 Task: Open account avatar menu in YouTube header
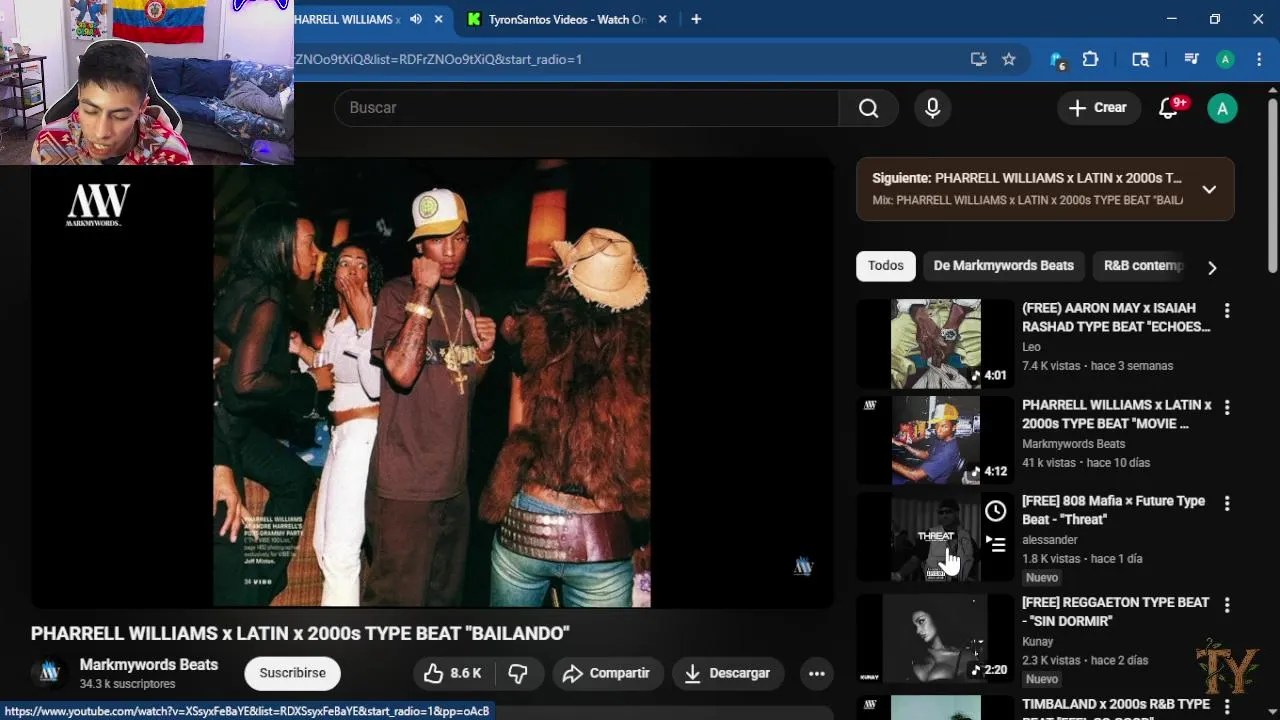tap(1222, 108)
